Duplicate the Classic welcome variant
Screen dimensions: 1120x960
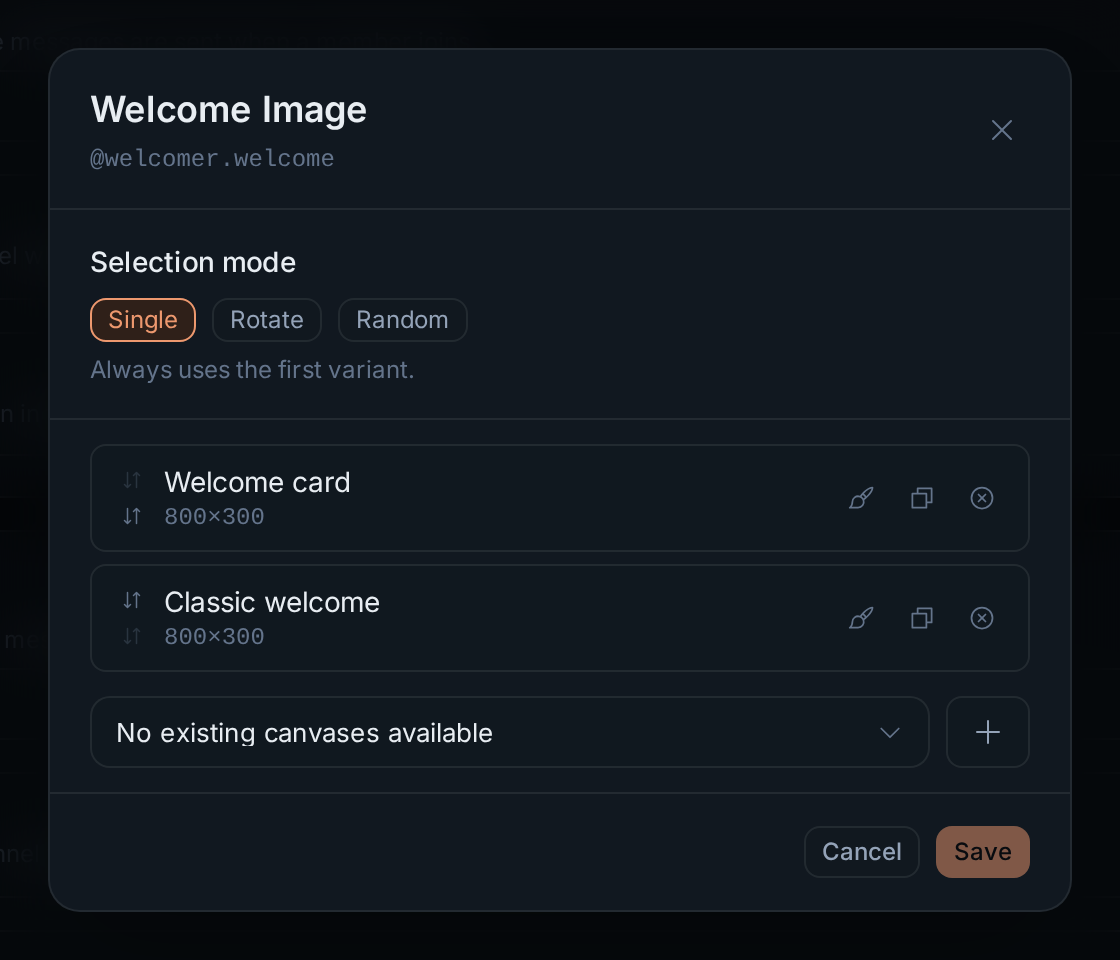pyautogui.click(x=921, y=618)
